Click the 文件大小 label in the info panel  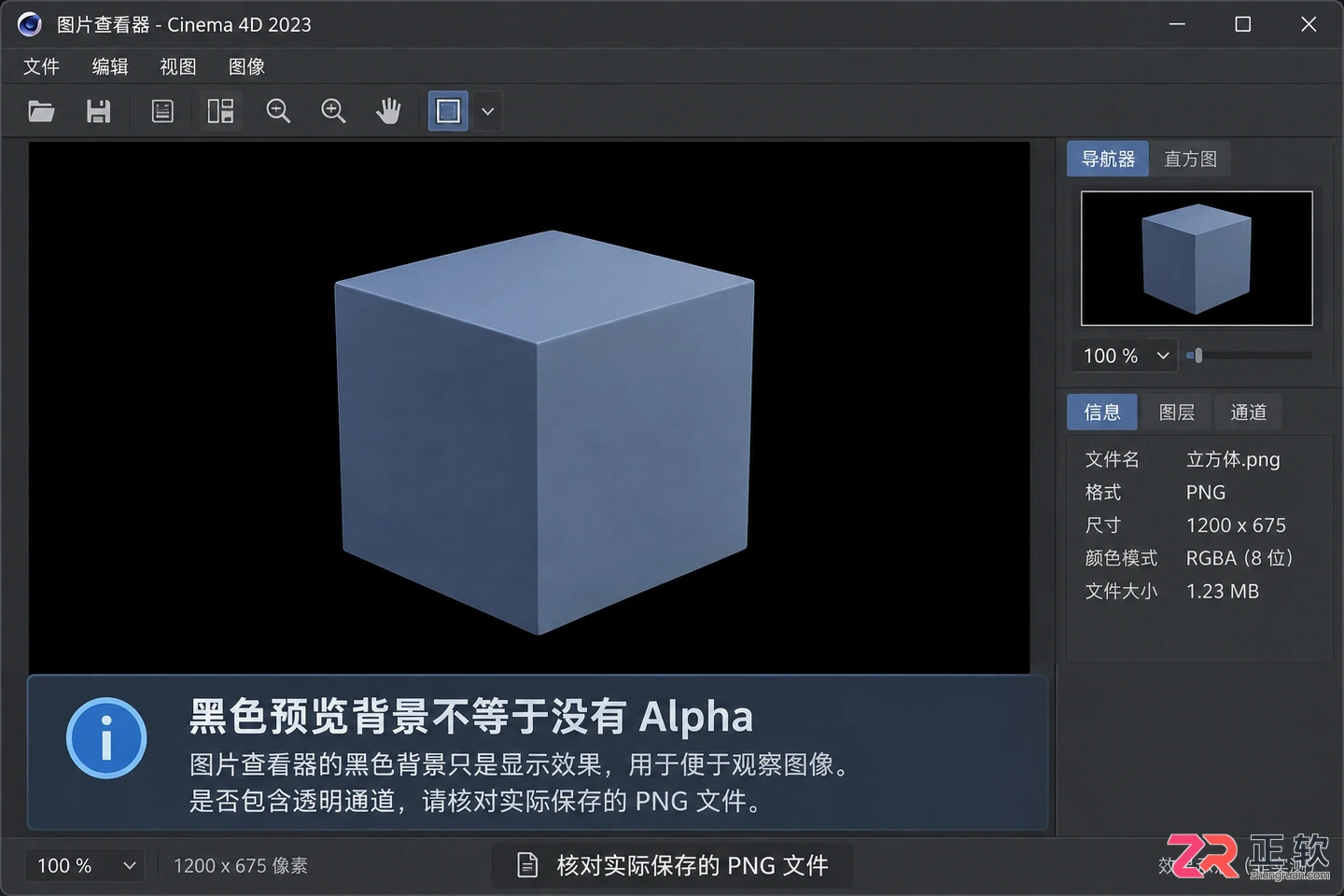[x=1121, y=591]
